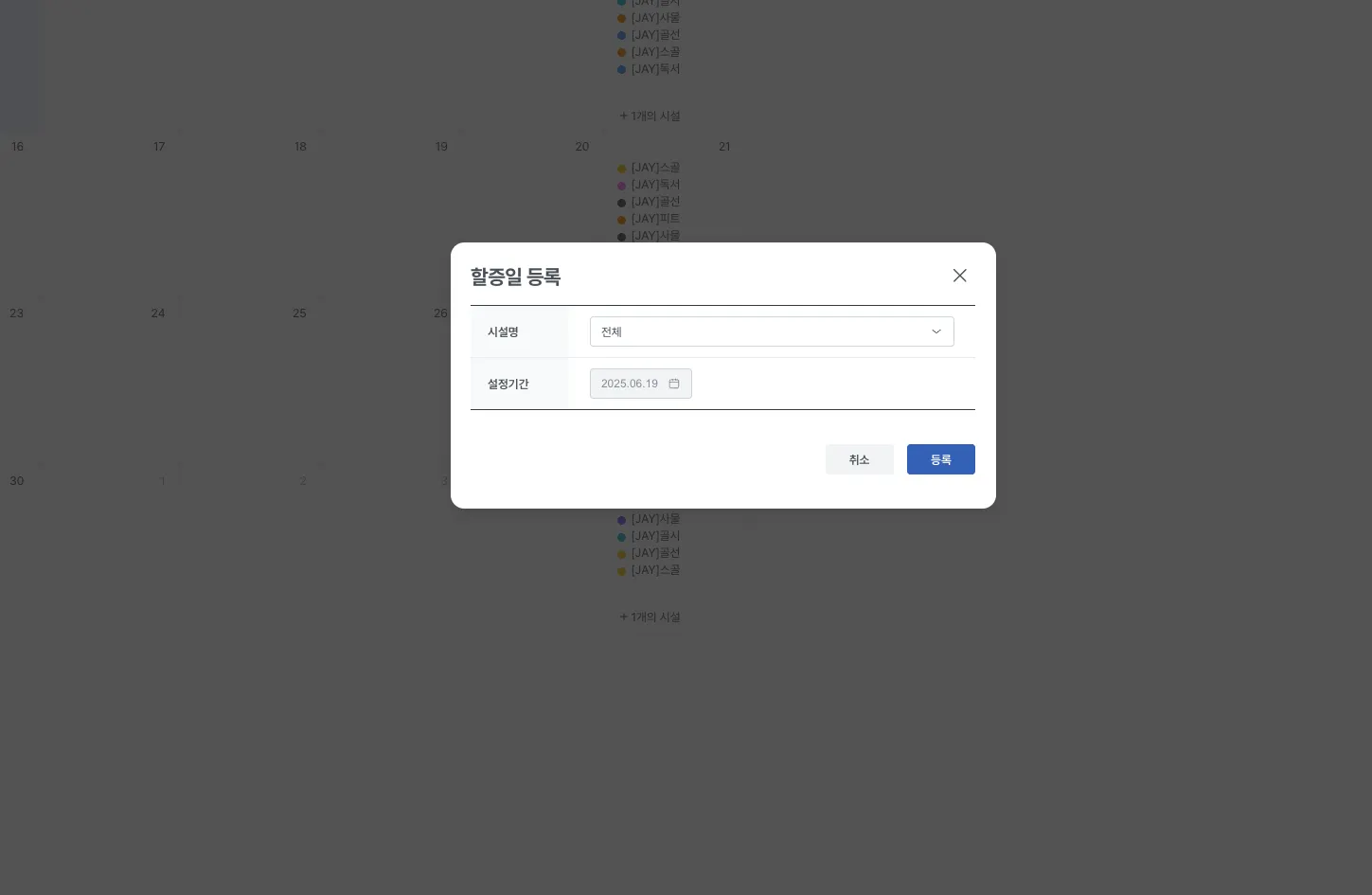Close the 할증일 등록 dialog with X
1372x895 pixels.
tap(959, 276)
